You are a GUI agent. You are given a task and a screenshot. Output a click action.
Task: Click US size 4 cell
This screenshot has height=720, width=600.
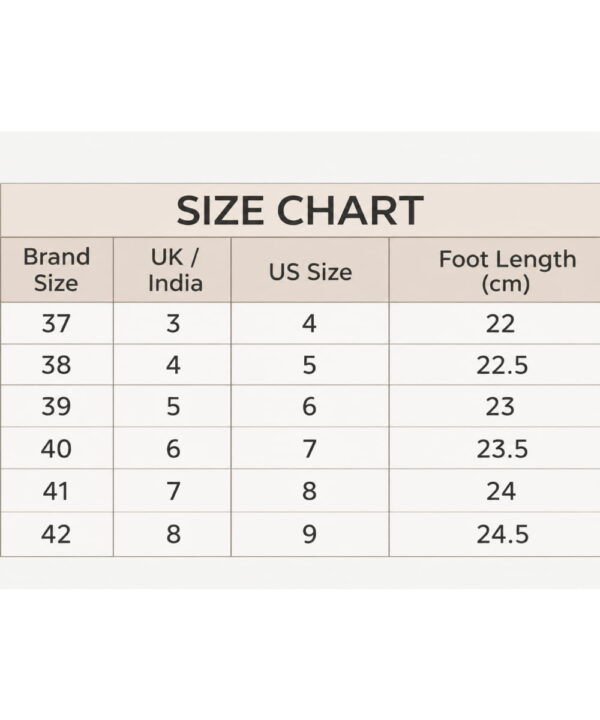click(310, 323)
